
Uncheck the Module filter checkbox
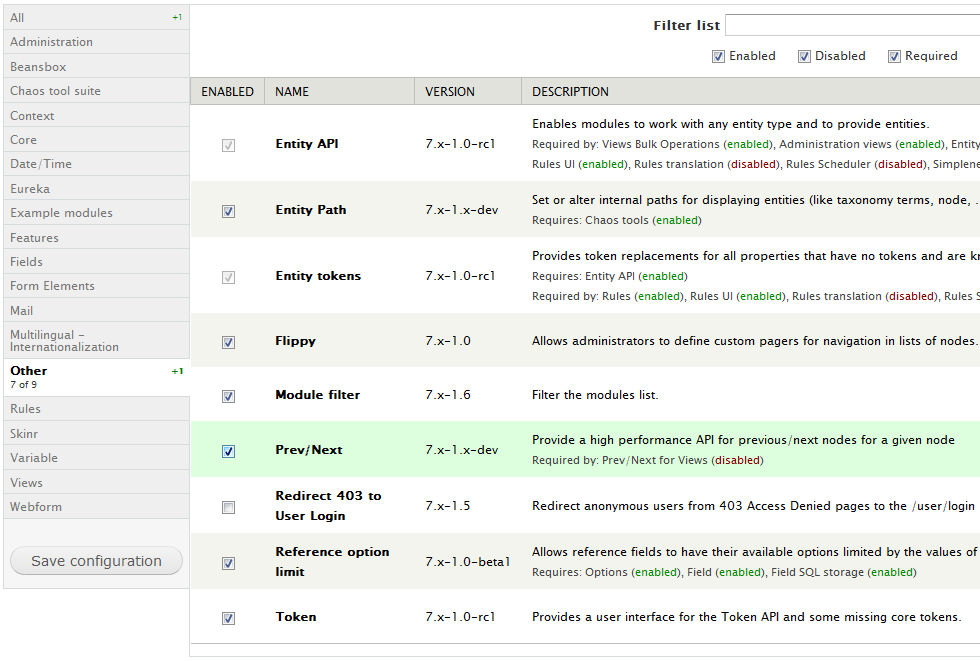(x=228, y=396)
